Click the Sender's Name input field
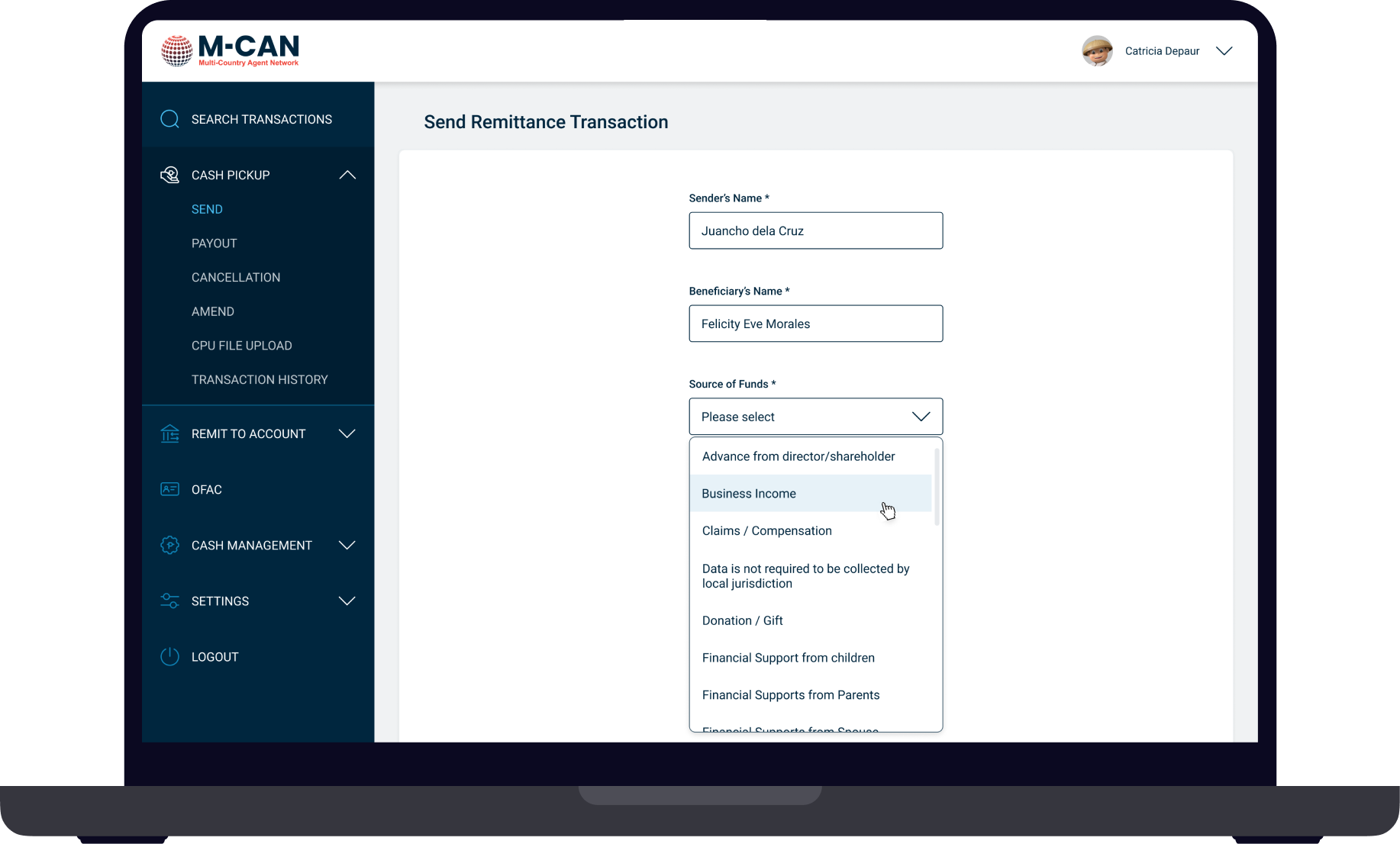1400x844 pixels. [815, 230]
